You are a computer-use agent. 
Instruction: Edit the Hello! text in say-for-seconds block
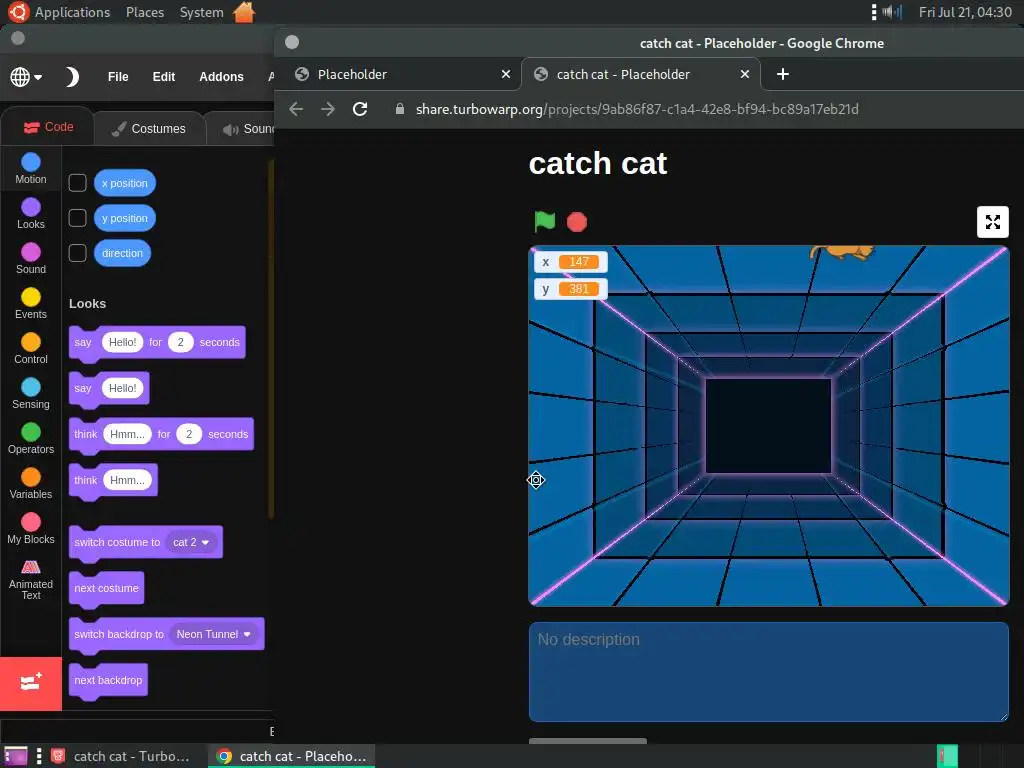coord(122,342)
